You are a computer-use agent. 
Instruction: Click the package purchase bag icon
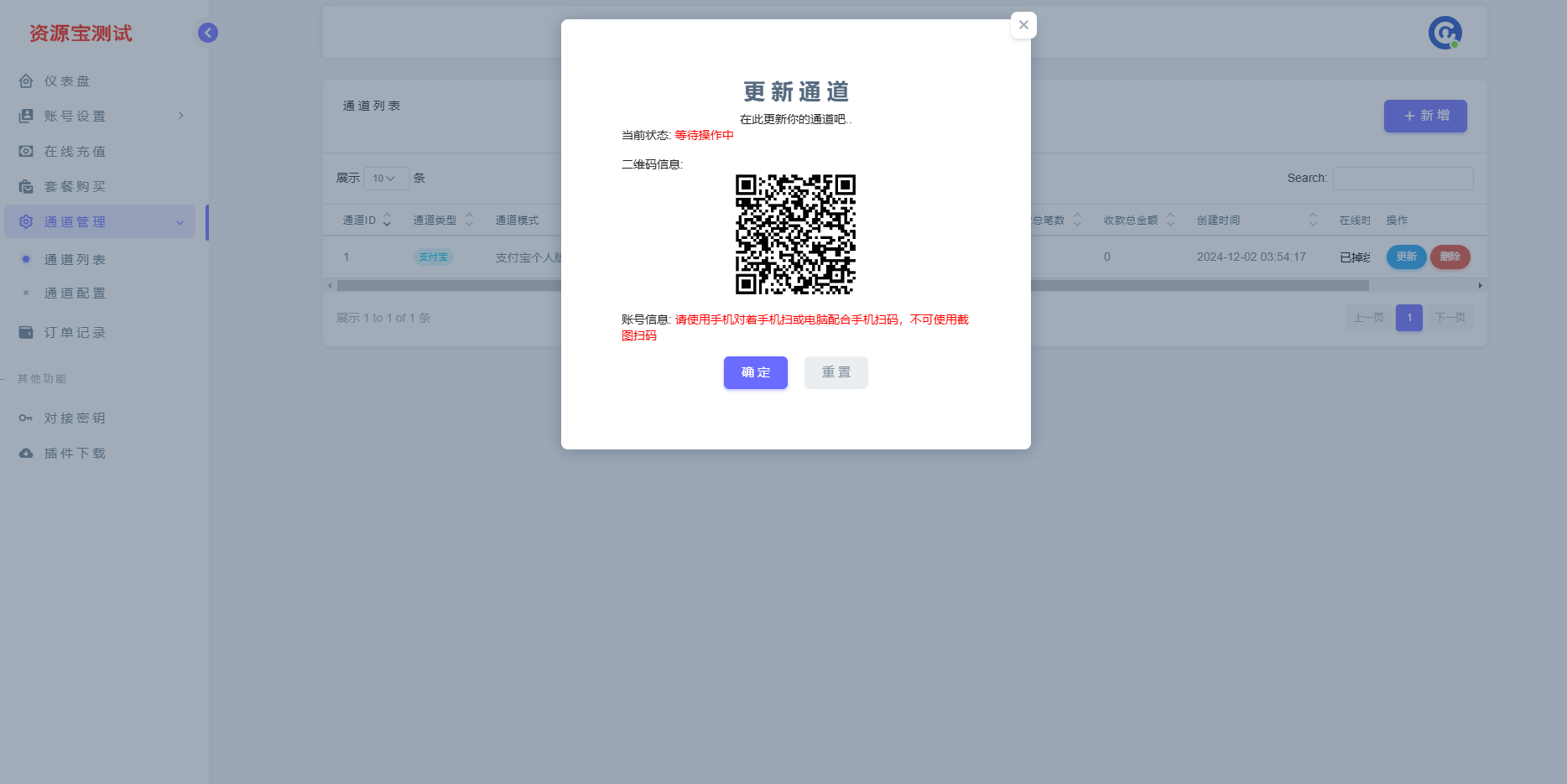[26, 186]
